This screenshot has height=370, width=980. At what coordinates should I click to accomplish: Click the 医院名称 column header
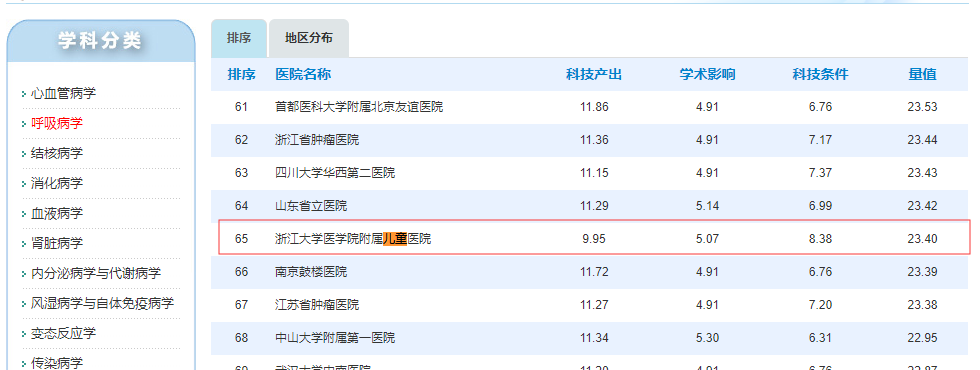(303, 75)
